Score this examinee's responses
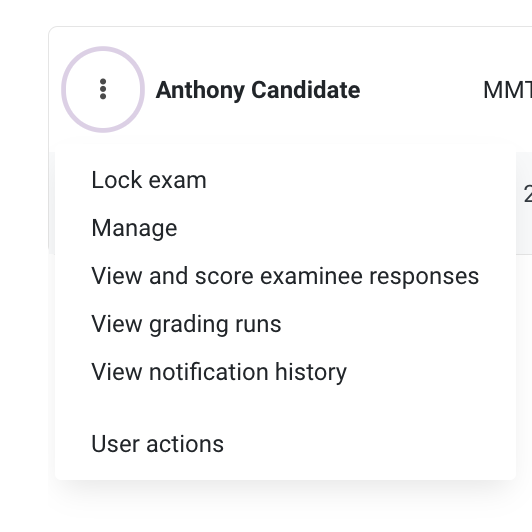Screen dimensions: 532x532 coord(285,276)
